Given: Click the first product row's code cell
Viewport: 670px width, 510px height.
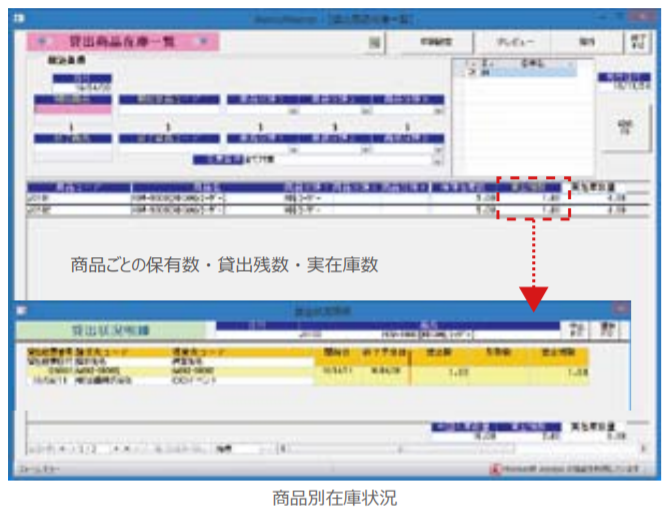Looking at the screenshot, I should 79,198.
